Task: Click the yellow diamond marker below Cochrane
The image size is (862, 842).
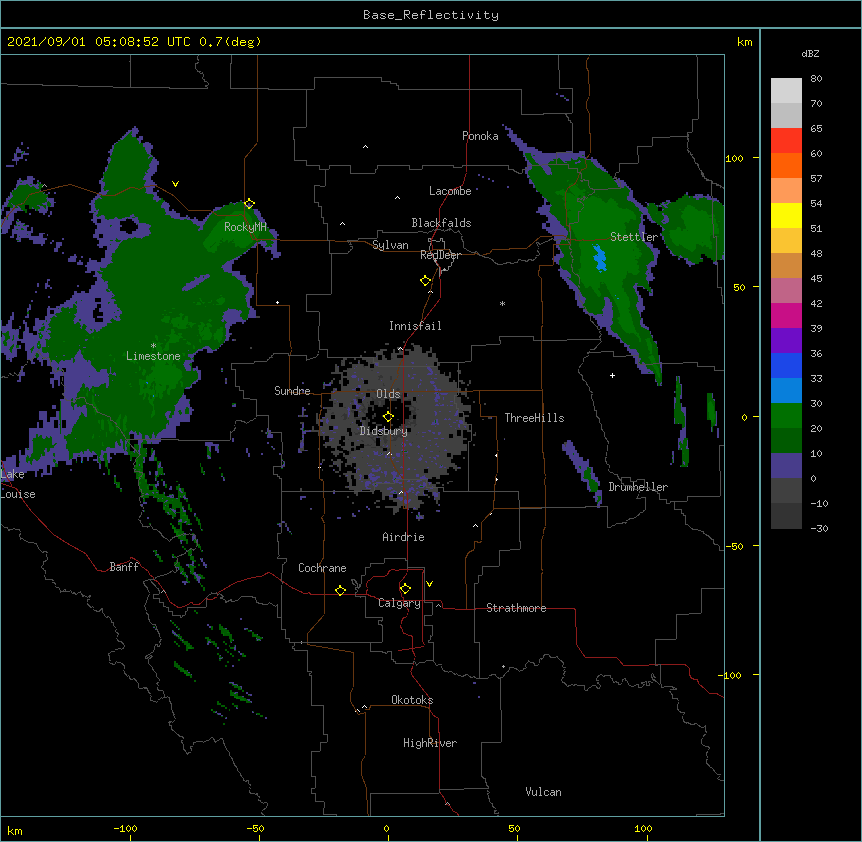Action: click(x=340, y=590)
